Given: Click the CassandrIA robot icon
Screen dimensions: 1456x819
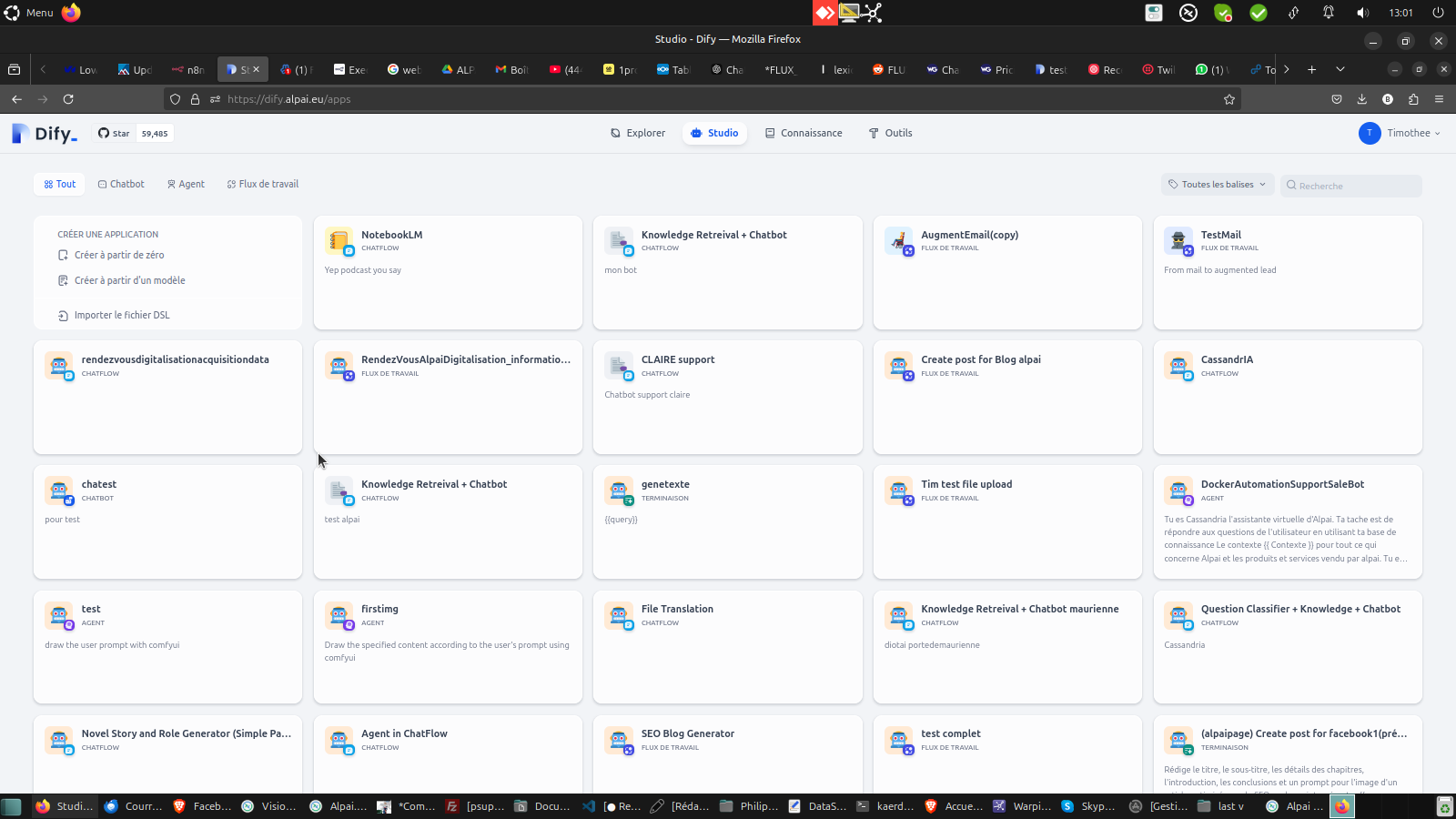Looking at the screenshot, I should pos(1178,366).
